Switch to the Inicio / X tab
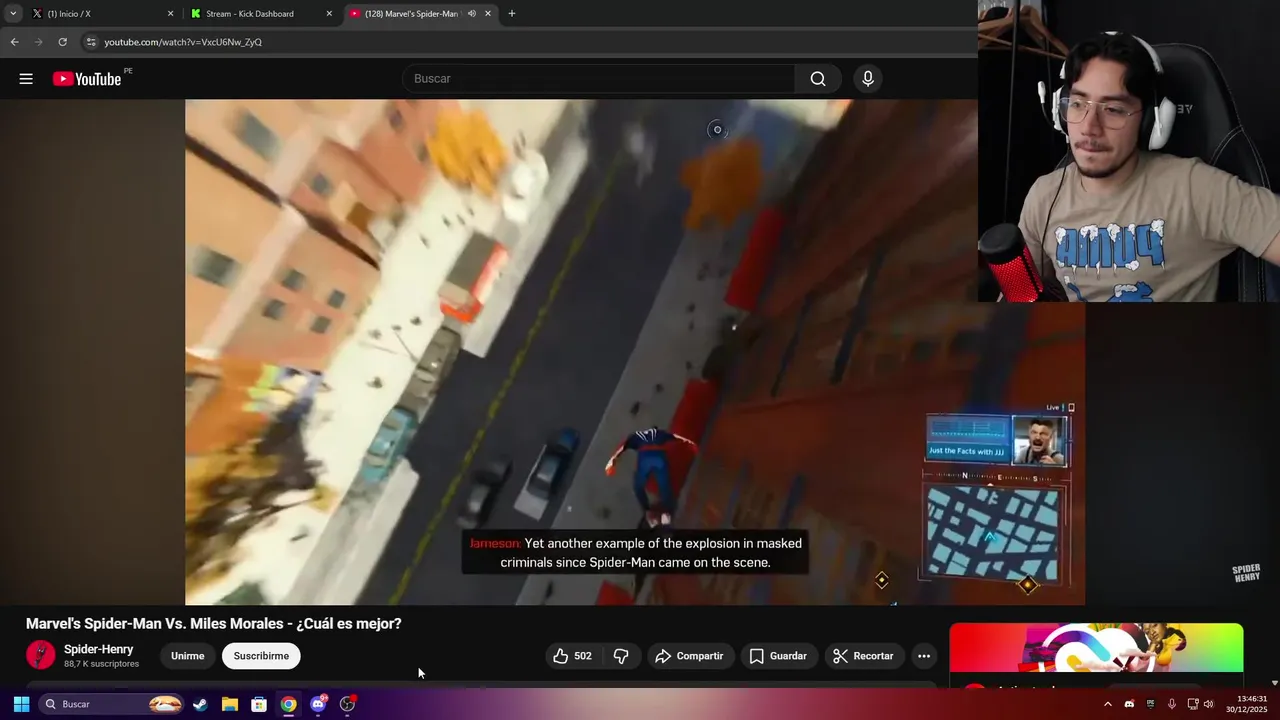The width and height of the screenshot is (1280, 720). click(x=100, y=14)
